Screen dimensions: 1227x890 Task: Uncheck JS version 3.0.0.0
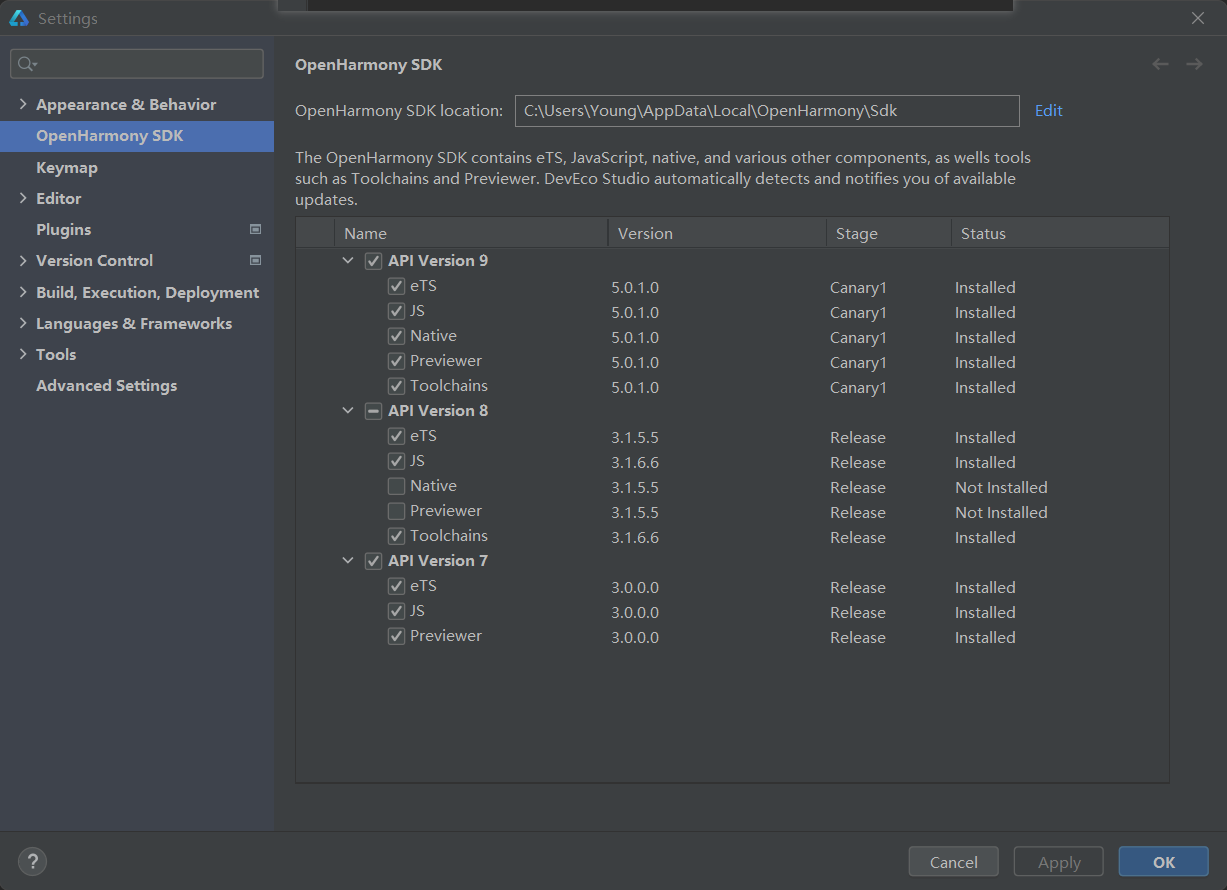point(396,611)
